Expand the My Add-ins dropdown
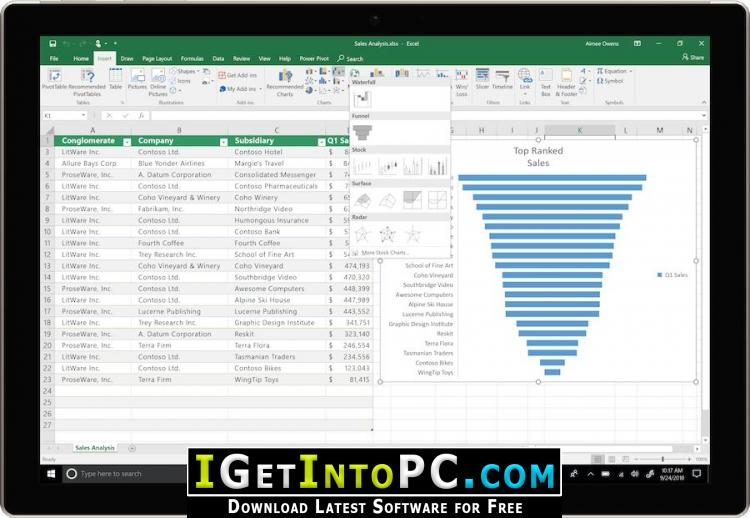 [260, 89]
